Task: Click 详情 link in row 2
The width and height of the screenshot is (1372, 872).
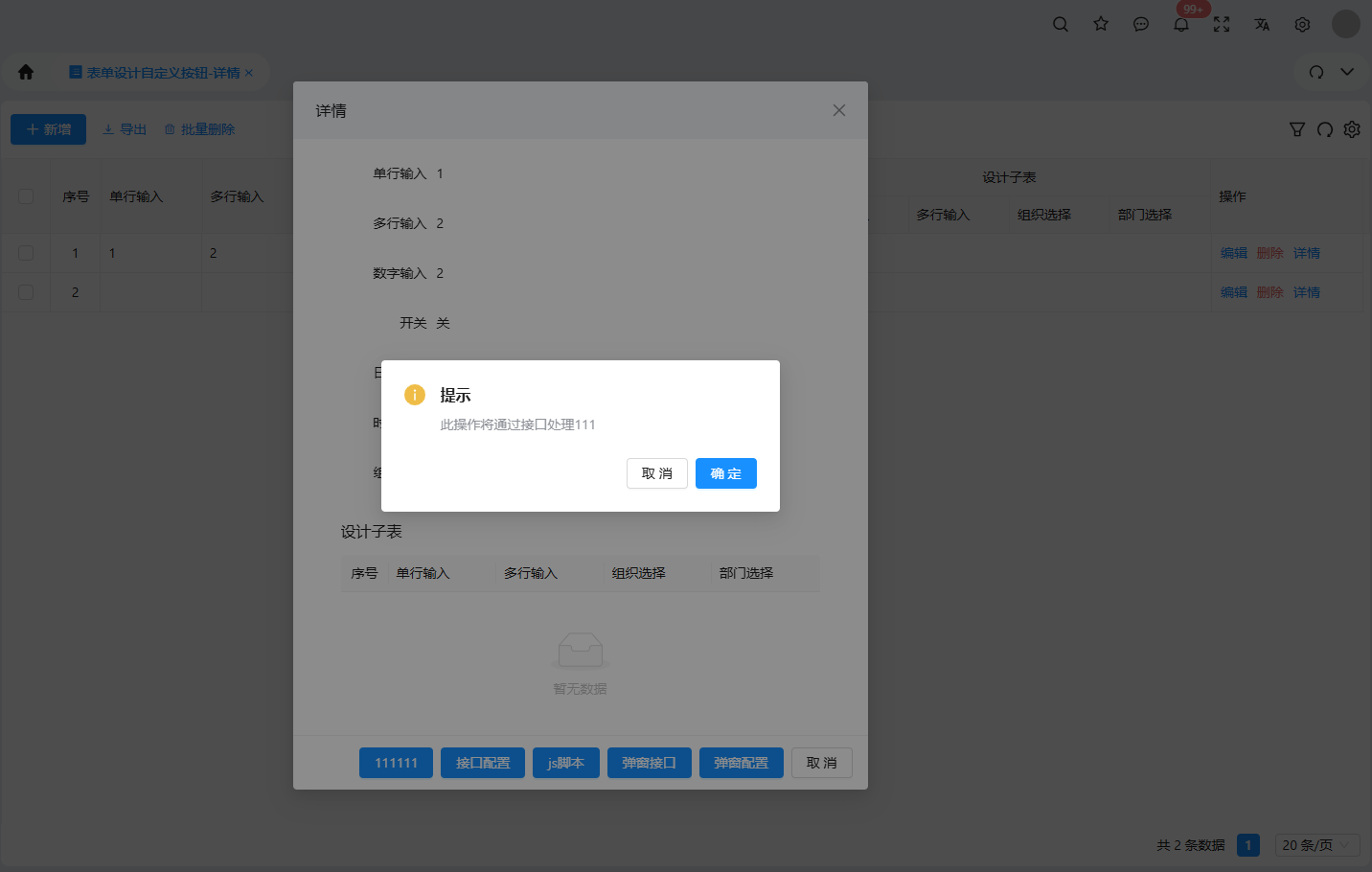Action: tap(1307, 292)
